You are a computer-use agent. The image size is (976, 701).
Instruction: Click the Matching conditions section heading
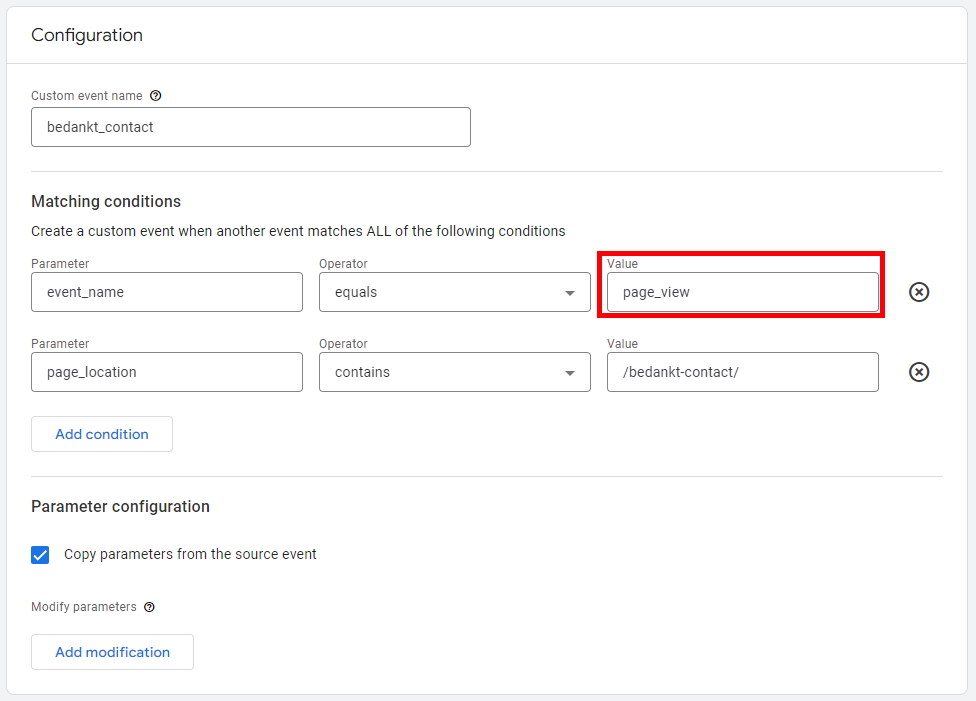pos(106,201)
